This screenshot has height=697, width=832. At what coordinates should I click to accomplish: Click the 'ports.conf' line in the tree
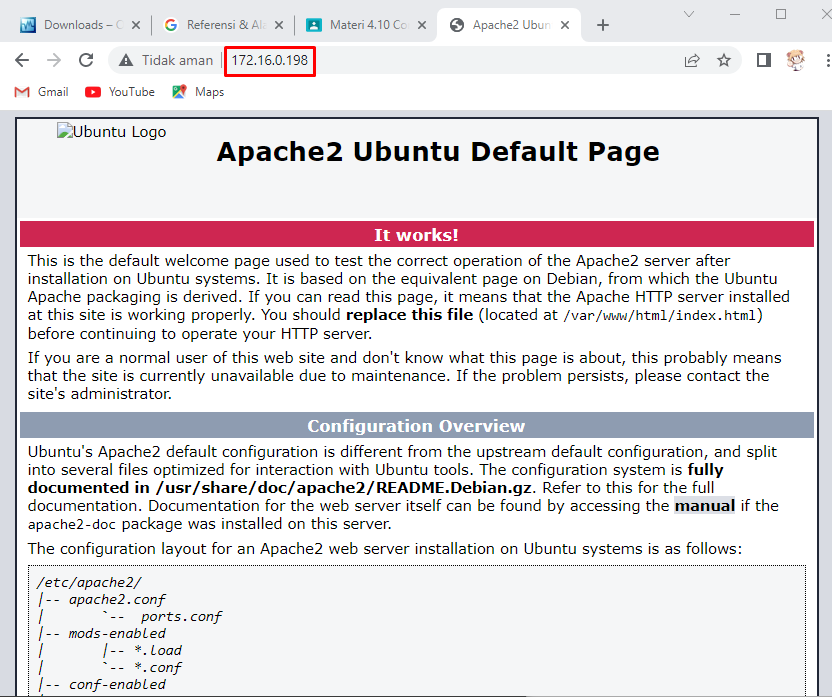181,616
